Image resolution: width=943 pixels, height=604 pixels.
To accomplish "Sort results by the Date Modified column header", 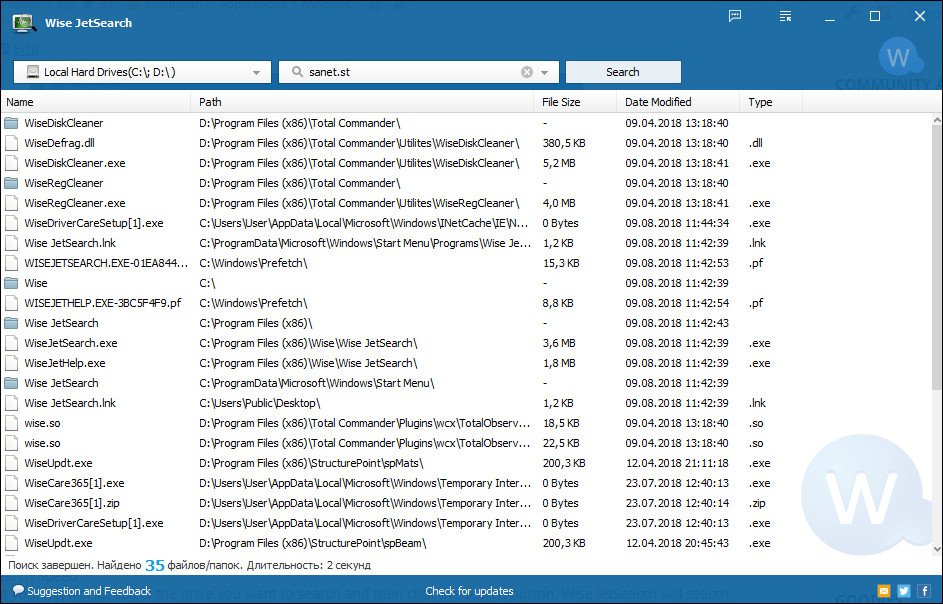I will pyautogui.click(x=678, y=102).
